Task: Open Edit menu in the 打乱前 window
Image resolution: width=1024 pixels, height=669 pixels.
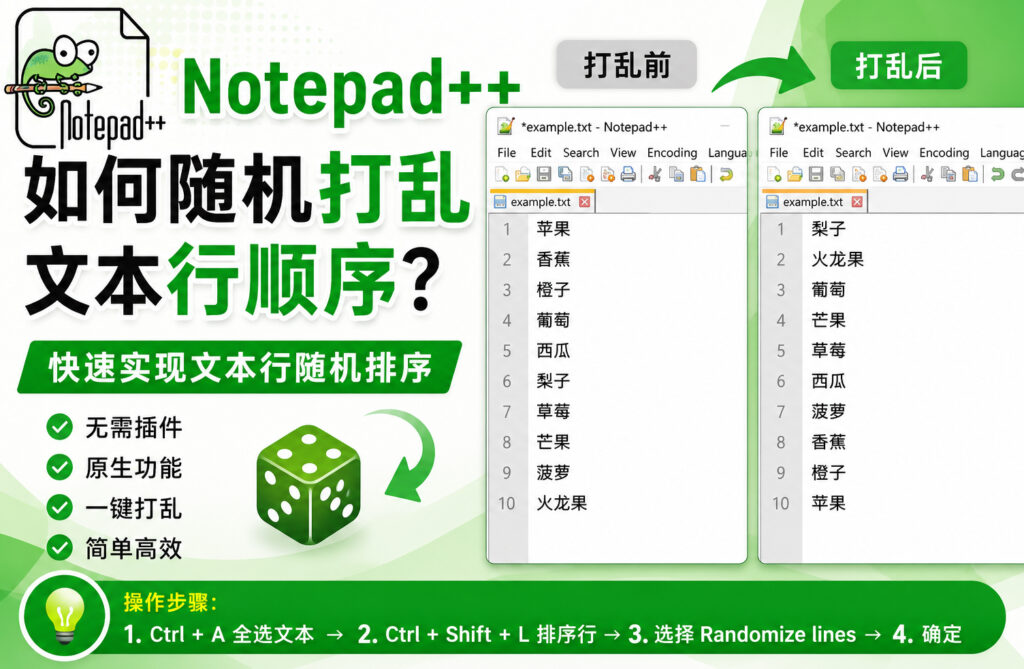Action: point(541,152)
